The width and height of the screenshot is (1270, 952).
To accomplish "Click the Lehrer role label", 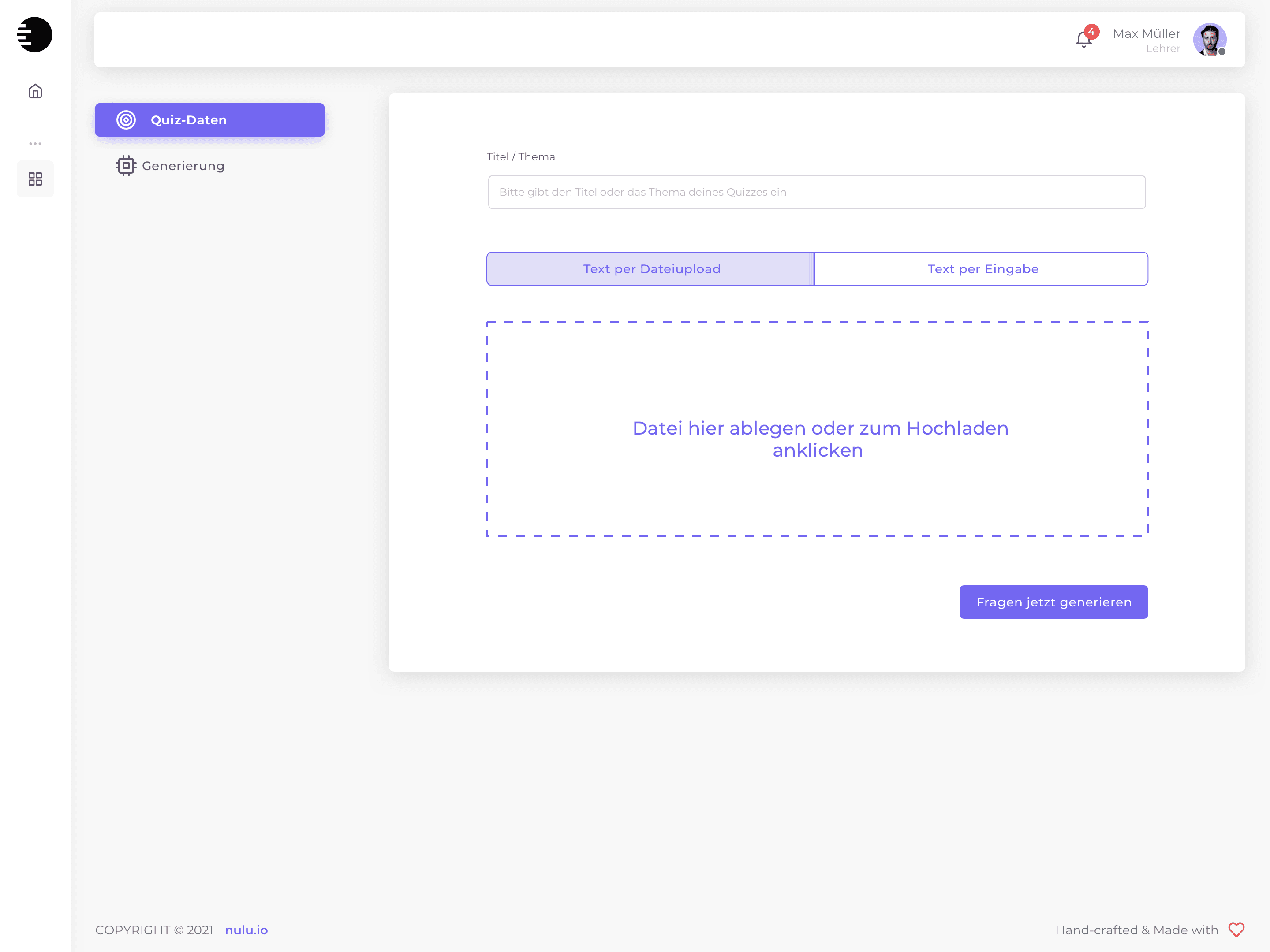I will (x=1163, y=49).
